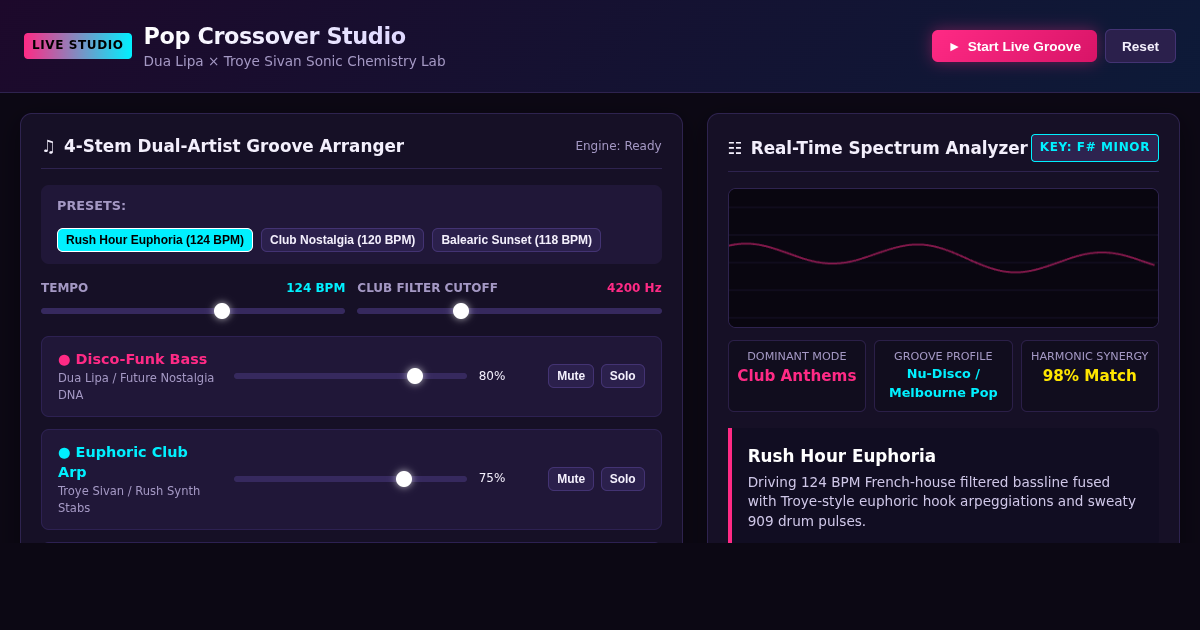Mute the Euphoric Club Arp stem
Viewport: 1200px width, 630px height.
click(571, 479)
